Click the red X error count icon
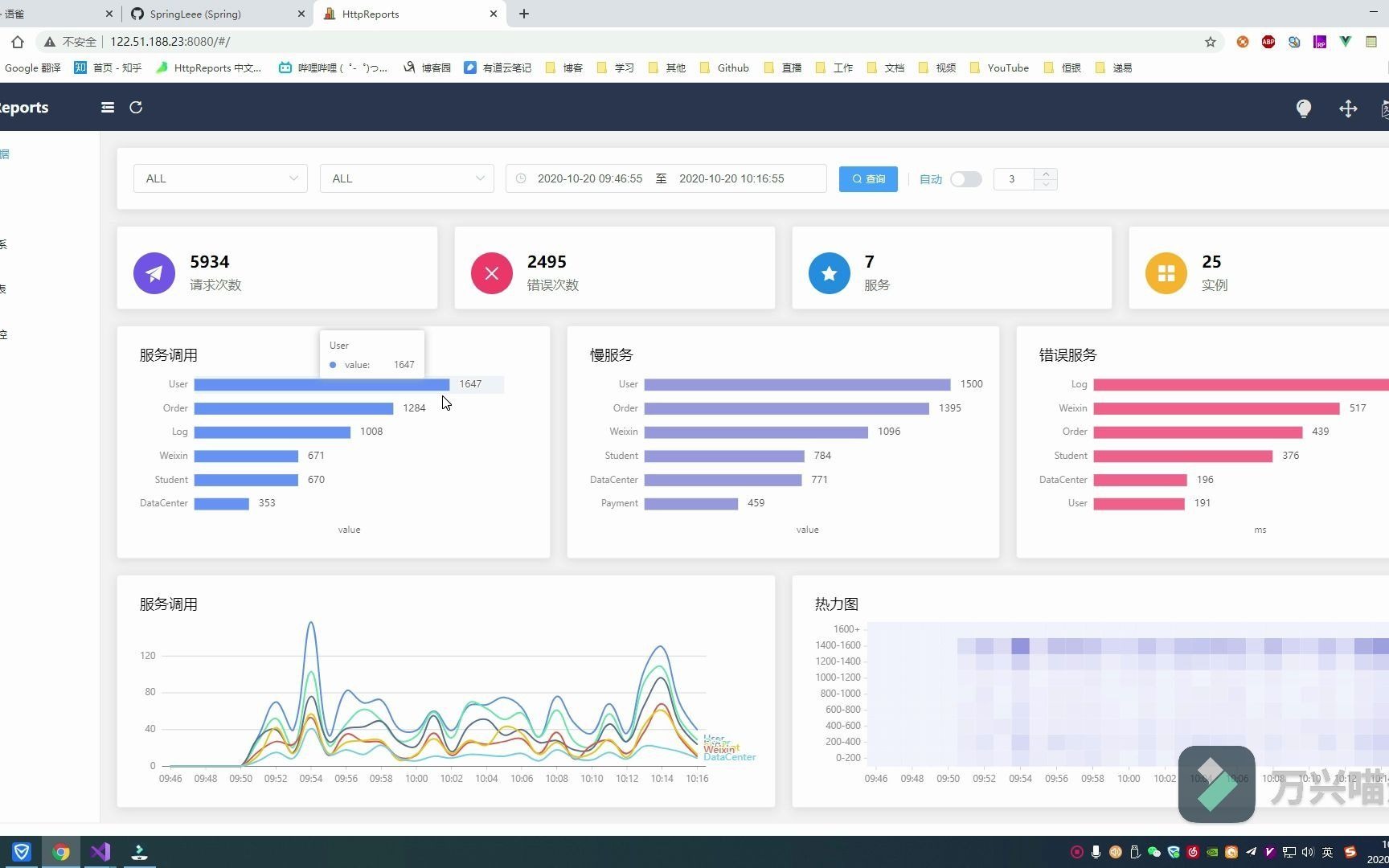Image resolution: width=1389 pixels, height=868 pixels. coord(492,273)
